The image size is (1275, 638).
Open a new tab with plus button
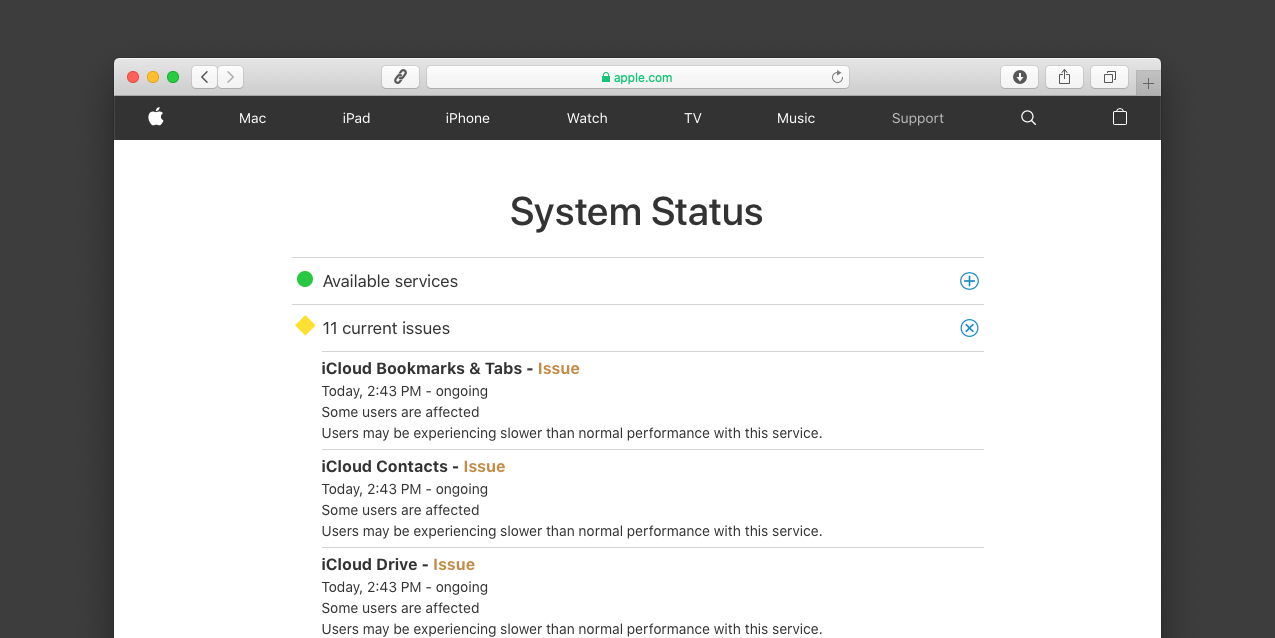point(1148,84)
